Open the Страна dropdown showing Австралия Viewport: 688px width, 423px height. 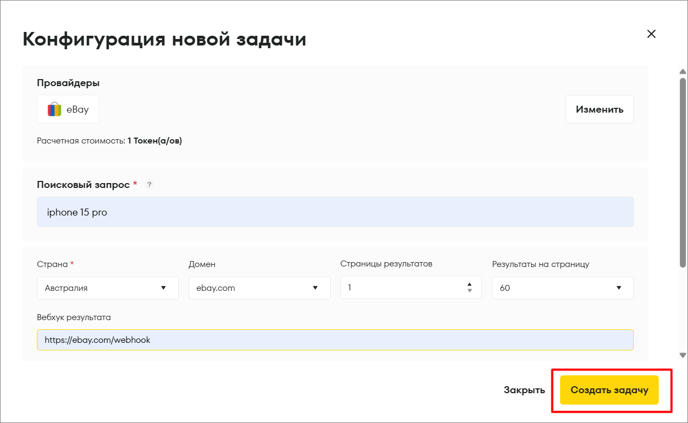[x=108, y=288]
